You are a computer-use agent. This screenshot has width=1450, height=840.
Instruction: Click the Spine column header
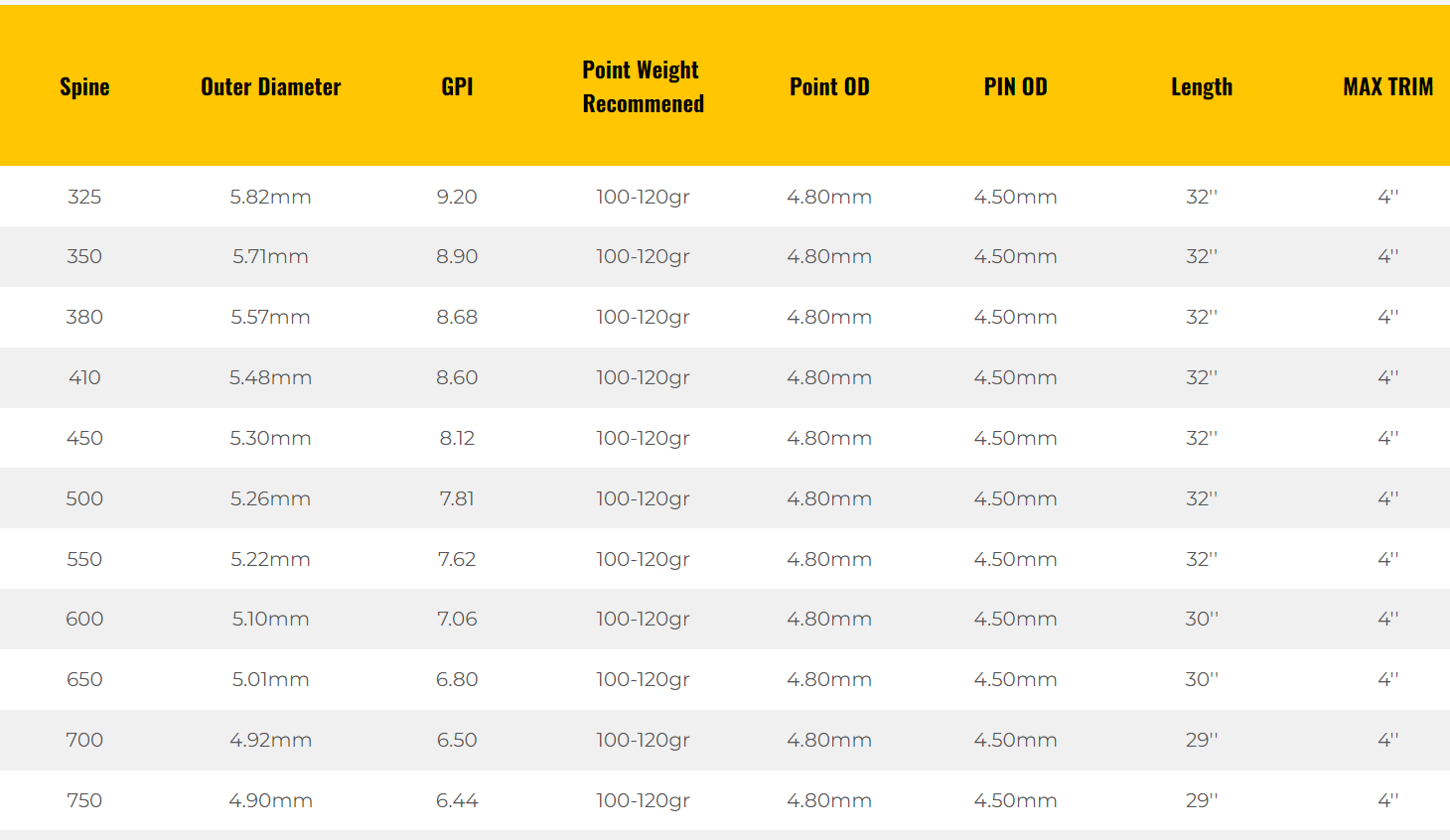(x=84, y=87)
